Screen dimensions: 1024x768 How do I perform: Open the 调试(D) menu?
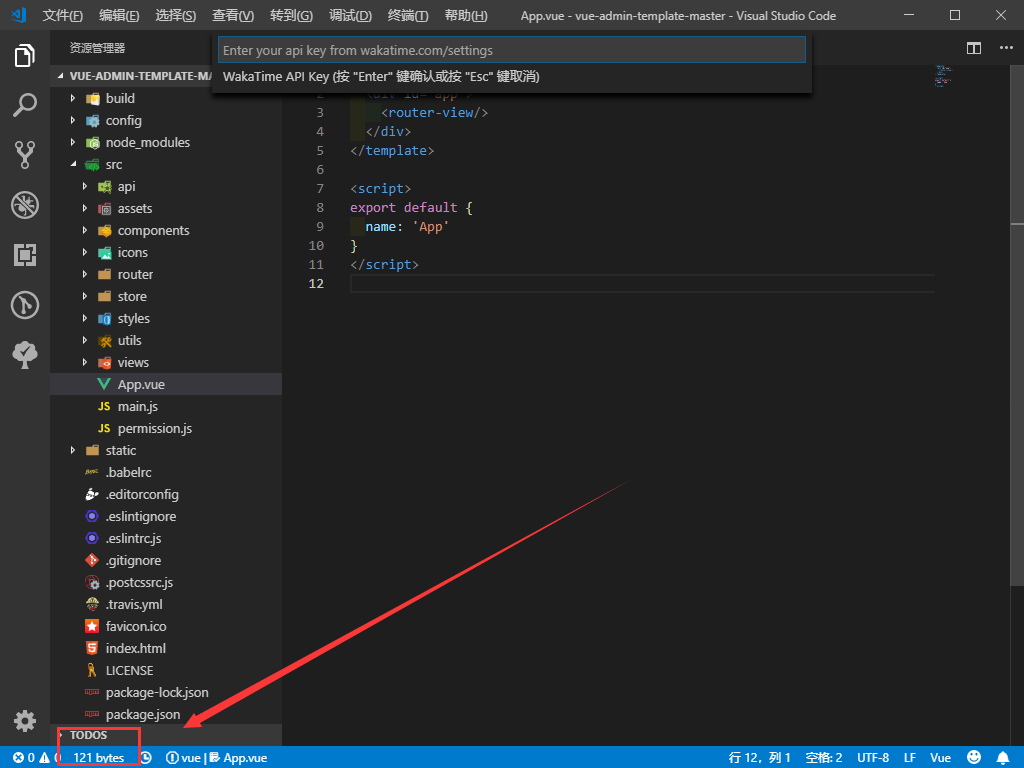351,16
